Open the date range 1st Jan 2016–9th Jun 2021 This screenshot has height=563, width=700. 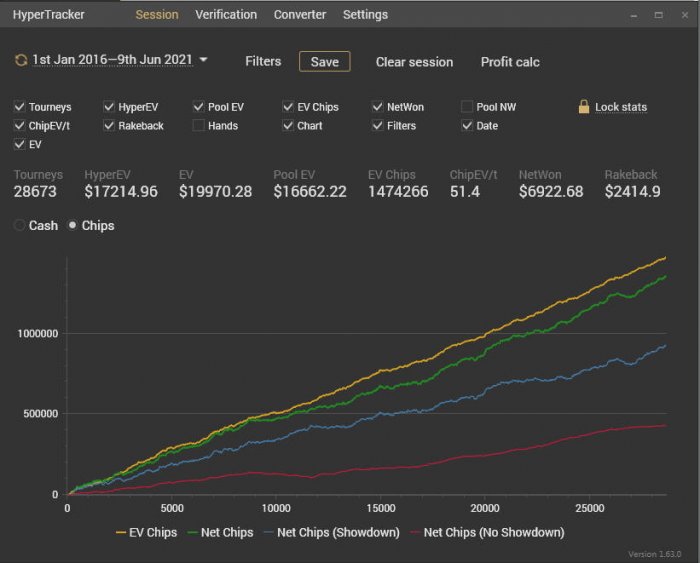[112, 60]
